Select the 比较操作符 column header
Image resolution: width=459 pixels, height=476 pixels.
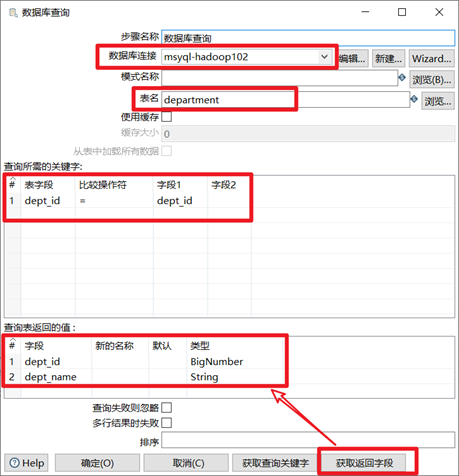[103, 185]
